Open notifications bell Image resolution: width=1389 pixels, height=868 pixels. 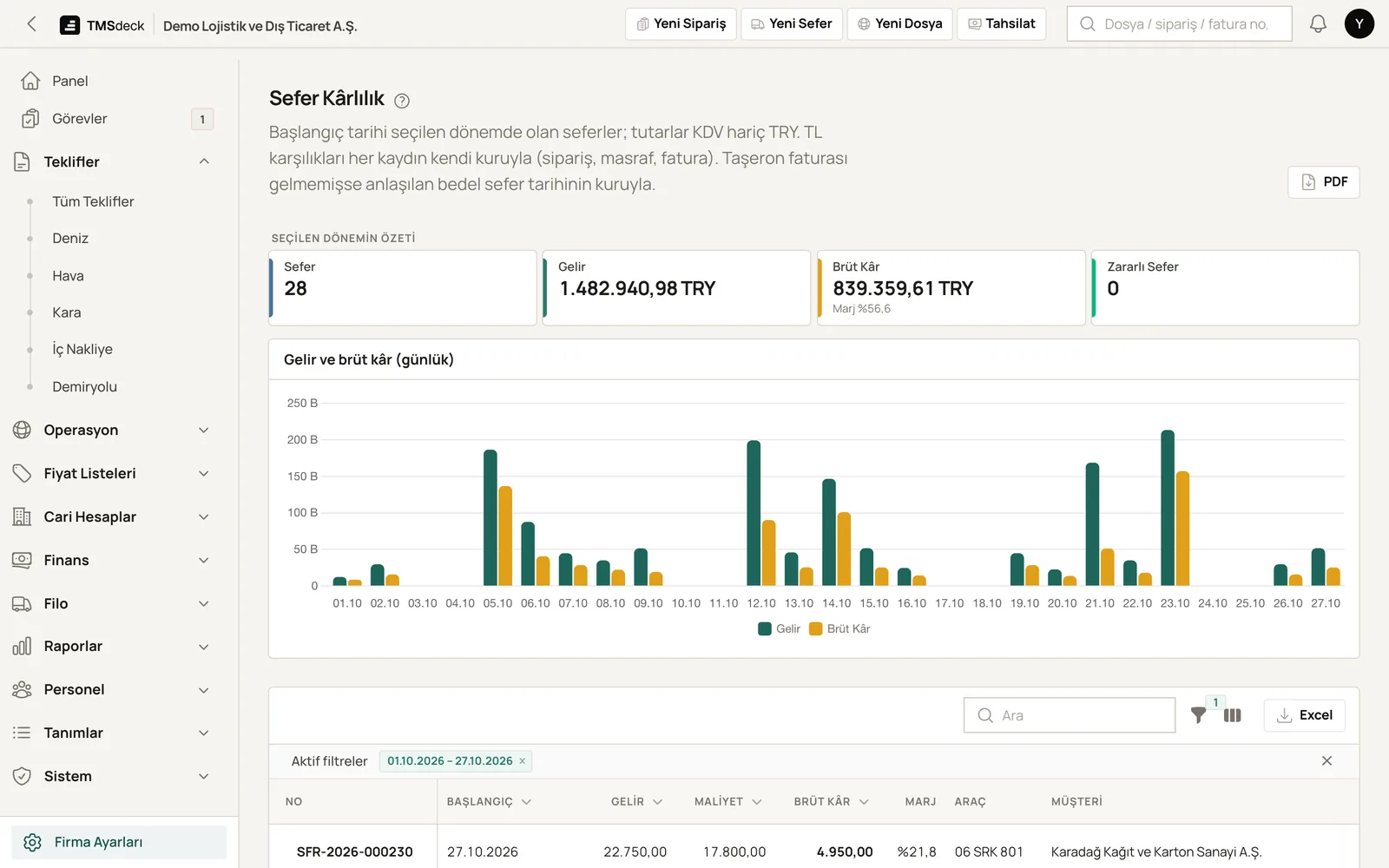pos(1318,24)
